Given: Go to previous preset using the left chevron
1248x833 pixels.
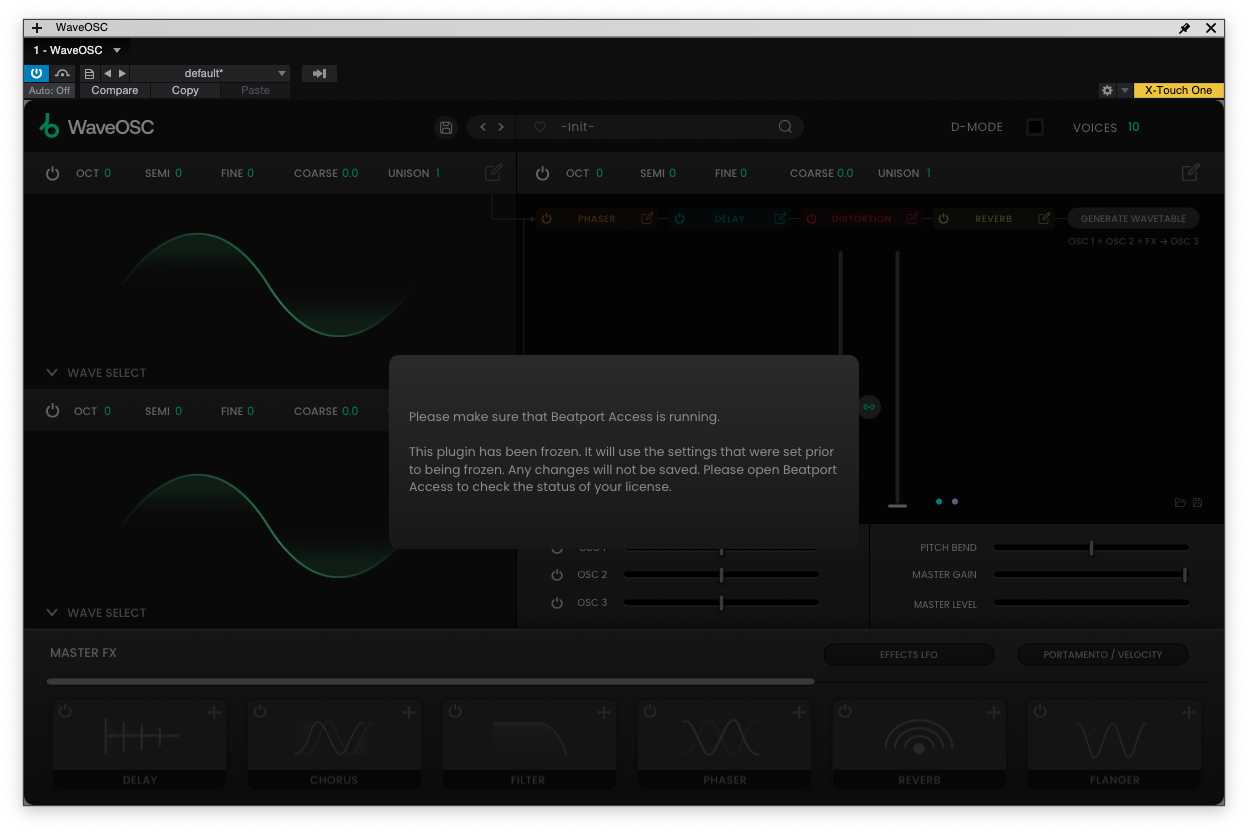Looking at the screenshot, I should (483, 127).
